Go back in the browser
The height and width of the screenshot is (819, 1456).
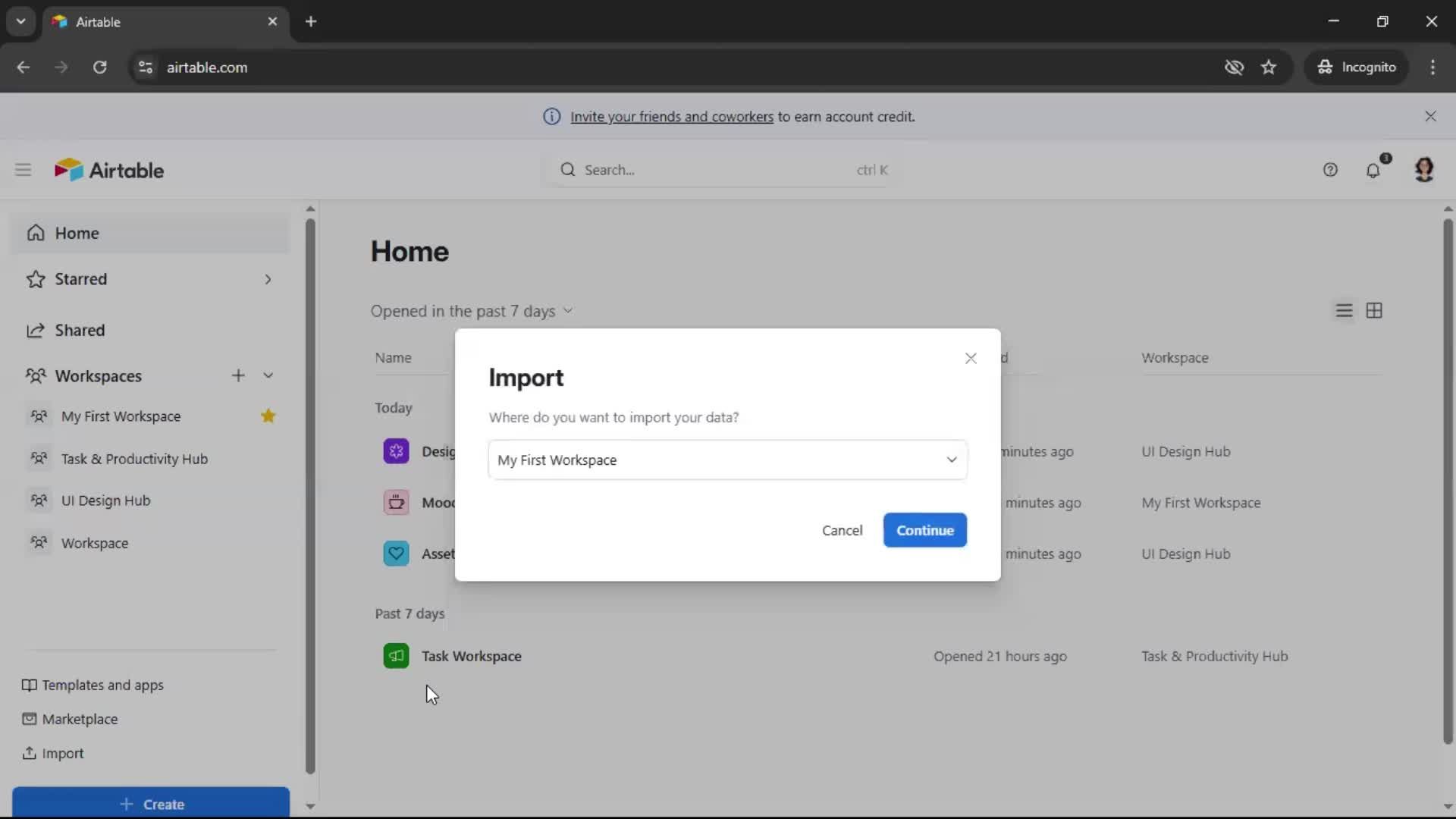click(24, 67)
